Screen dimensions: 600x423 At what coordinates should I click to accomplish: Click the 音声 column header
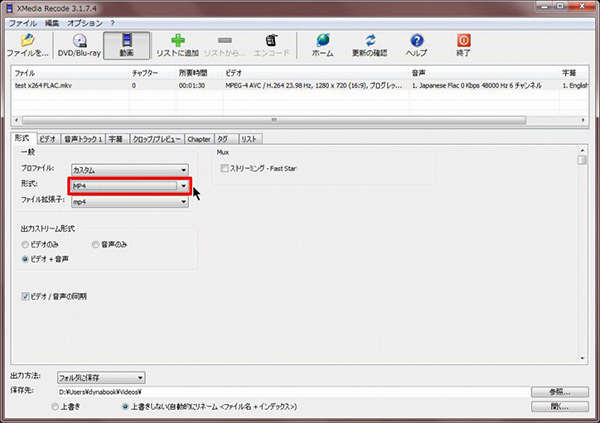(484, 73)
